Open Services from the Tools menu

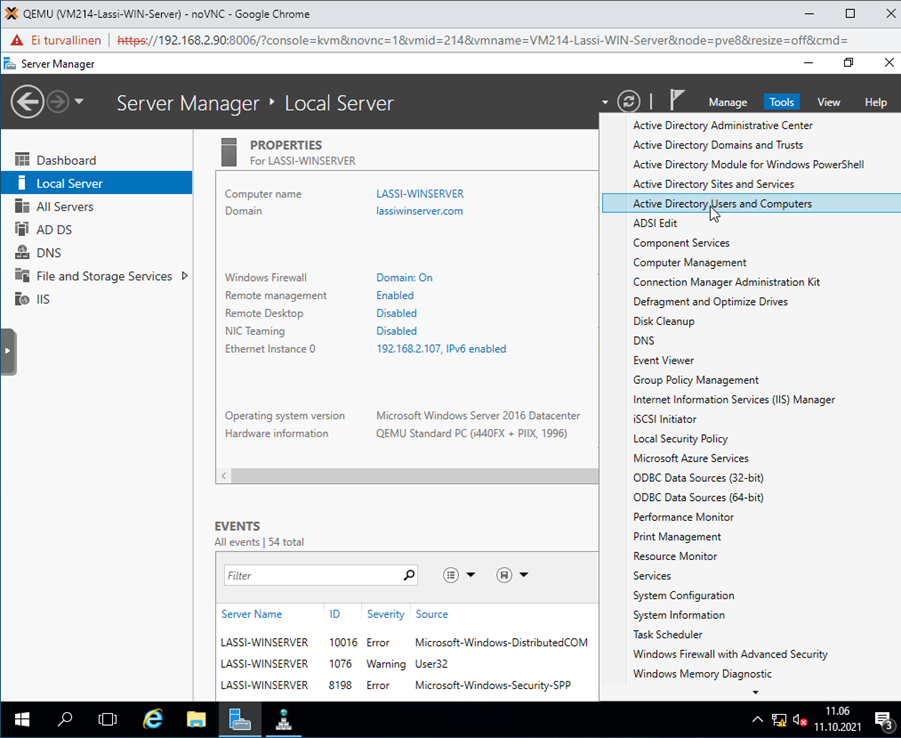point(652,576)
